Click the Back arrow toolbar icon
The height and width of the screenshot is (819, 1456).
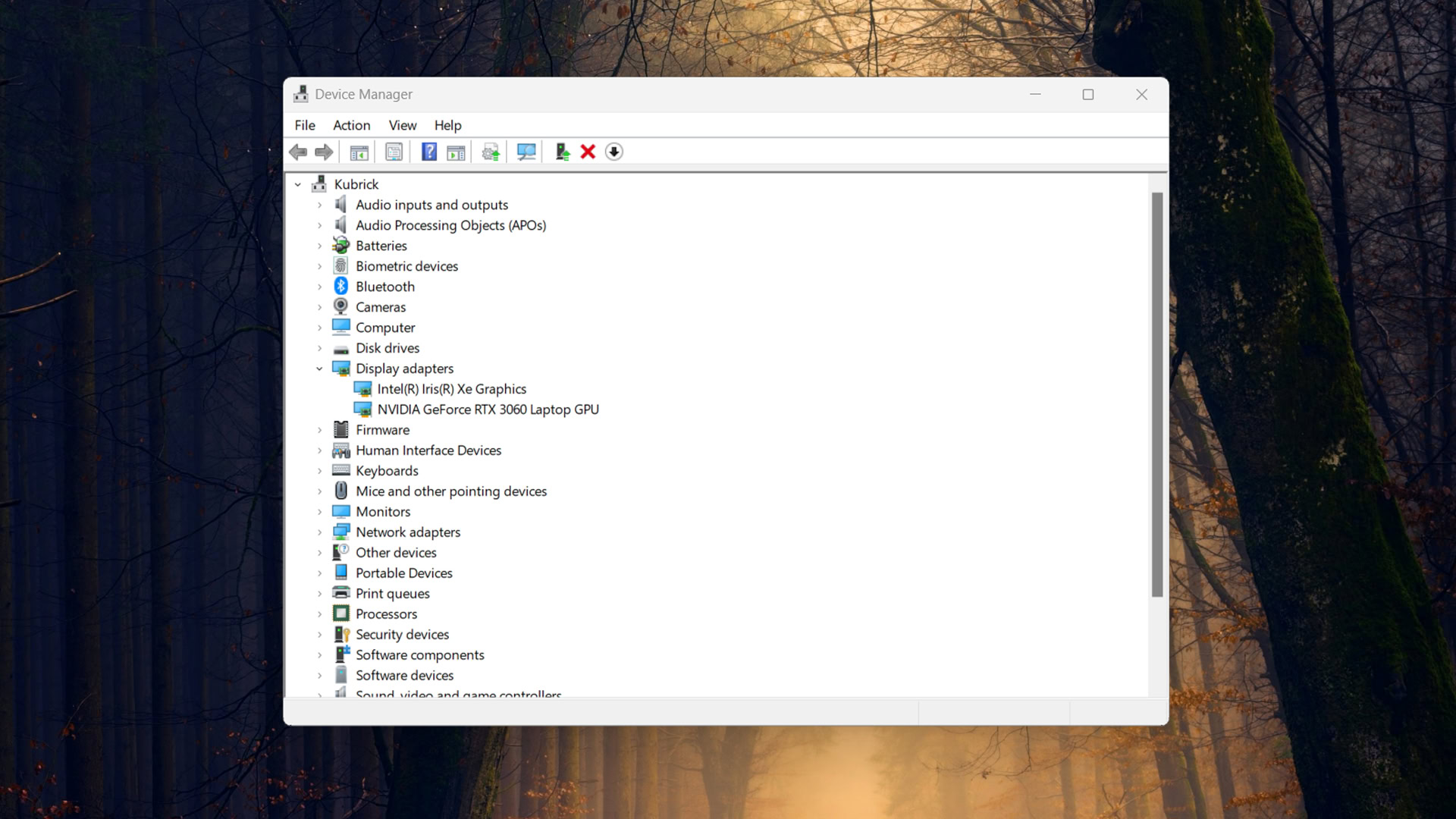(x=298, y=152)
